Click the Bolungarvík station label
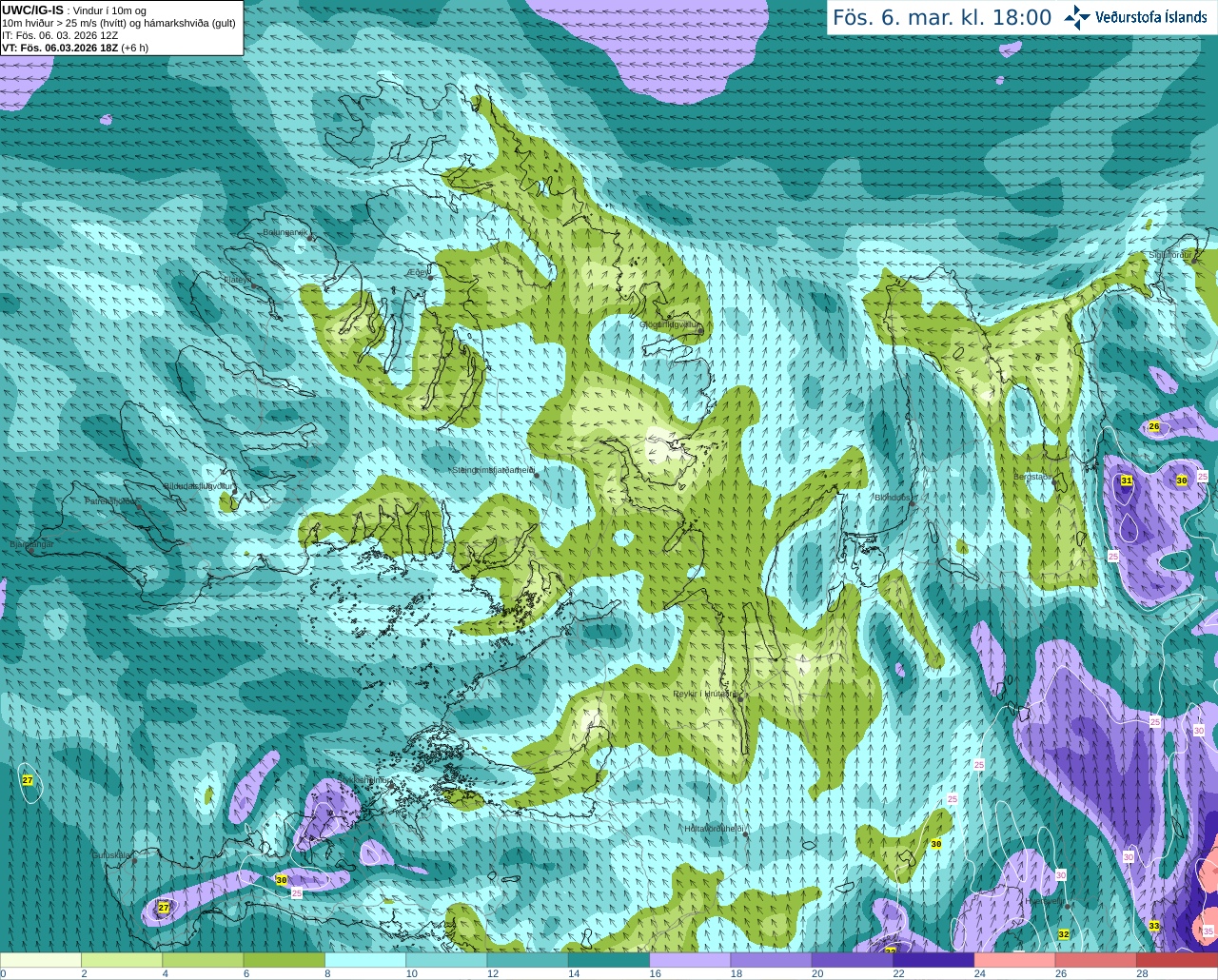The width and height of the screenshot is (1218, 980). coord(284,232)
